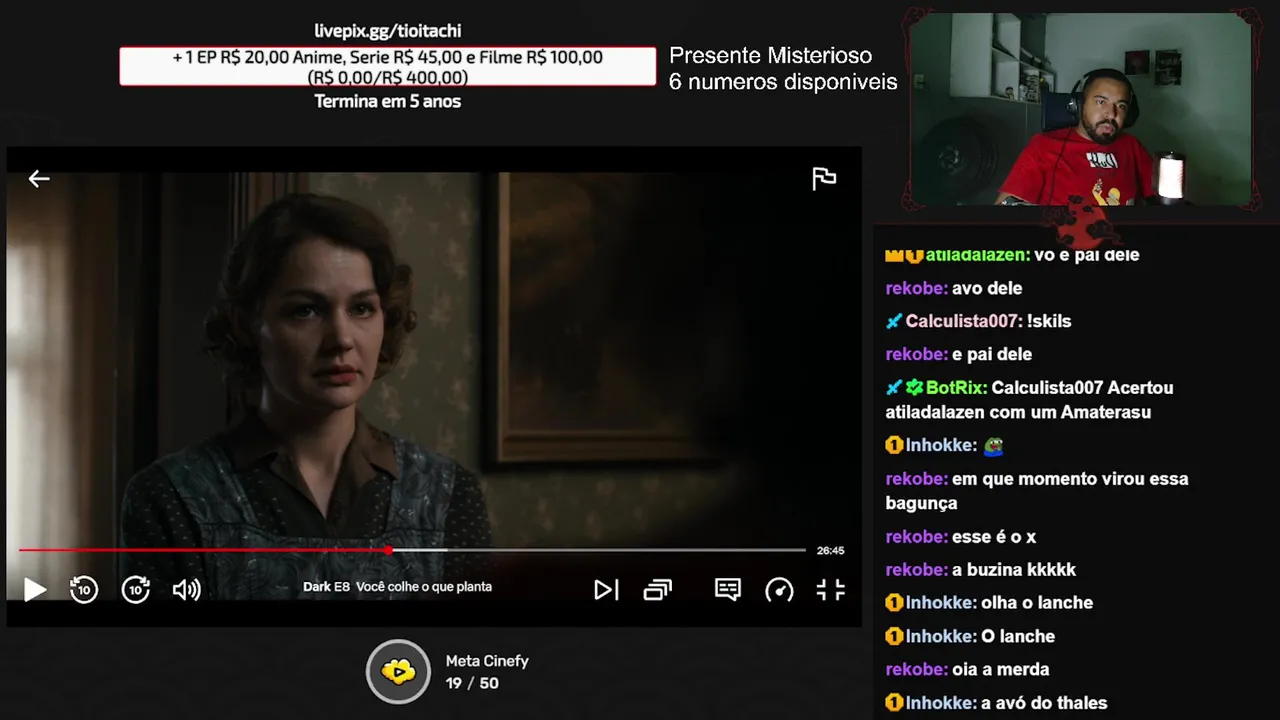Click the 'Acertou atiladalazen com um Amaterasu' message
Screen dimensions: 1280x720
tap(1030, 400)
